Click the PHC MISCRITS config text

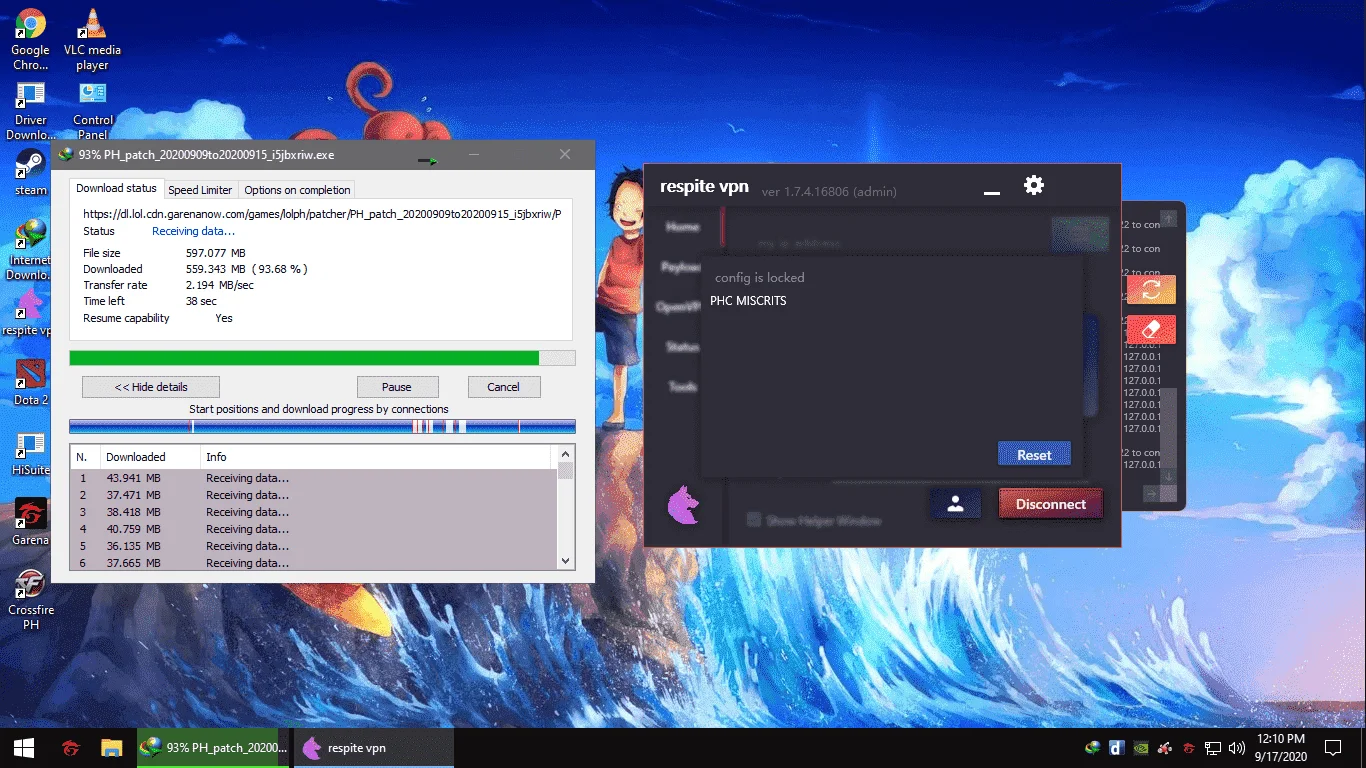click(x=748, y=301)
